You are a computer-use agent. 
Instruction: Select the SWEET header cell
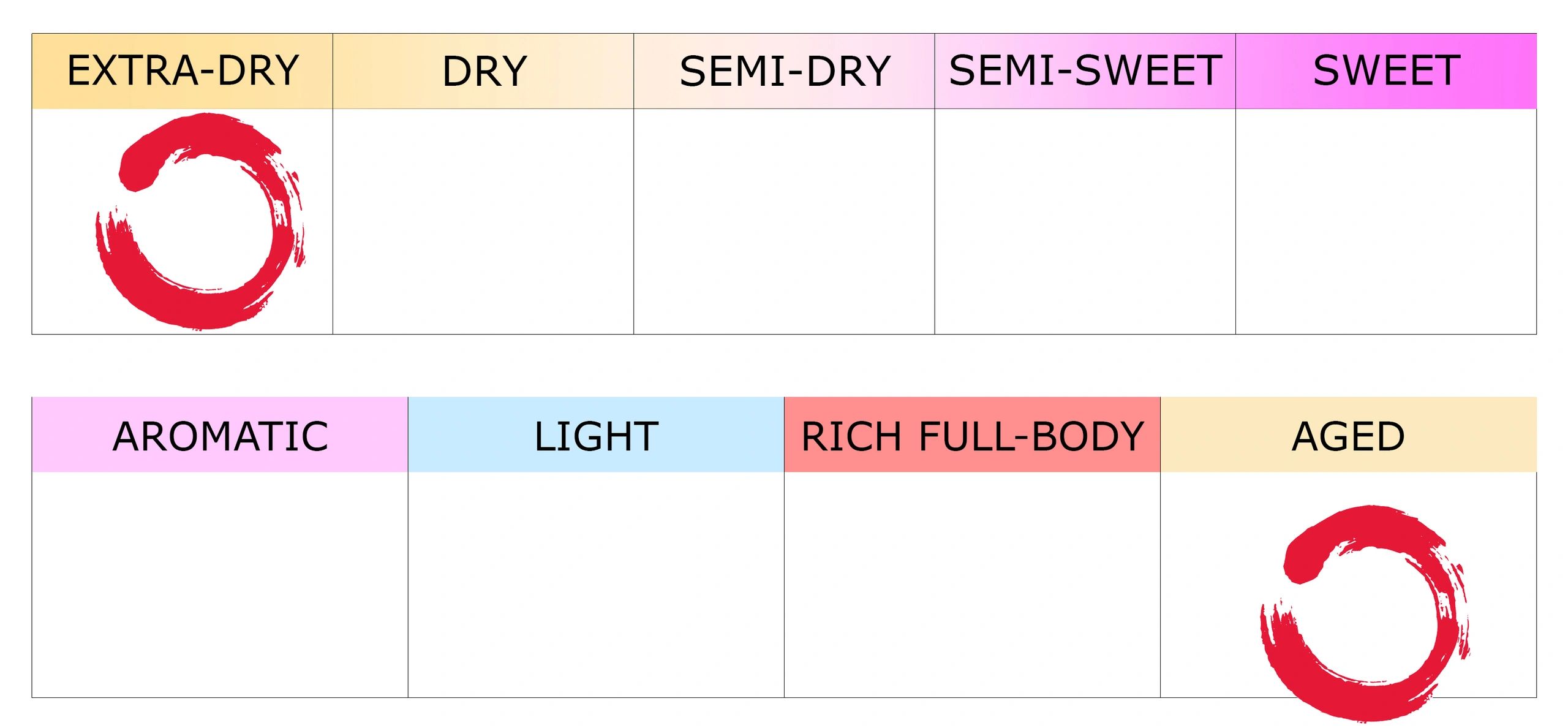1386,71
